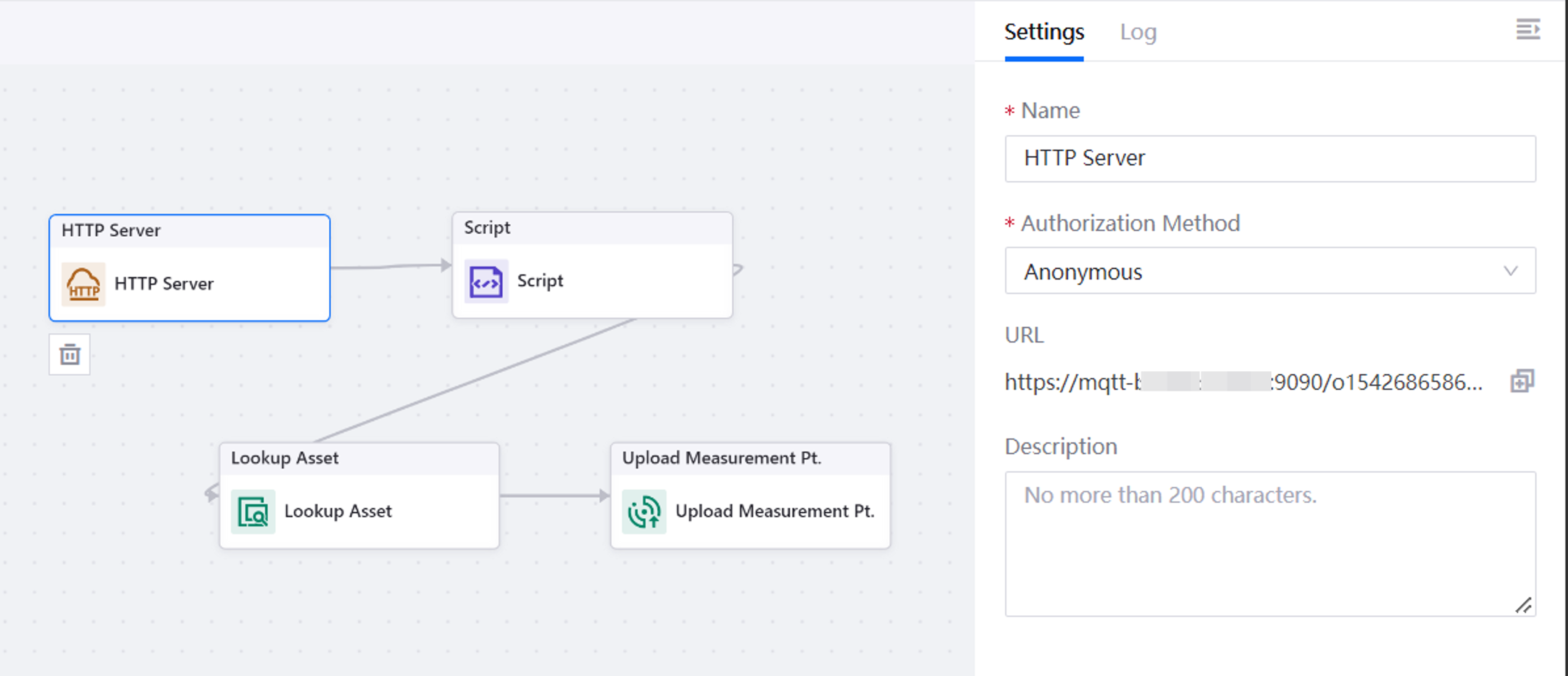
Task: Delete the selected node with trash icon
Action: coord(69,354)
